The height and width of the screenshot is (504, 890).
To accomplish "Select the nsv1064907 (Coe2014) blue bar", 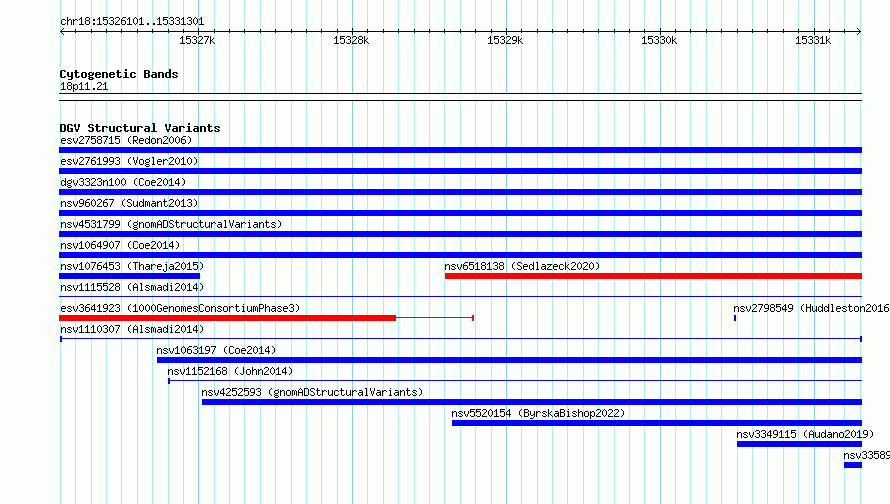I will [460, 255].
